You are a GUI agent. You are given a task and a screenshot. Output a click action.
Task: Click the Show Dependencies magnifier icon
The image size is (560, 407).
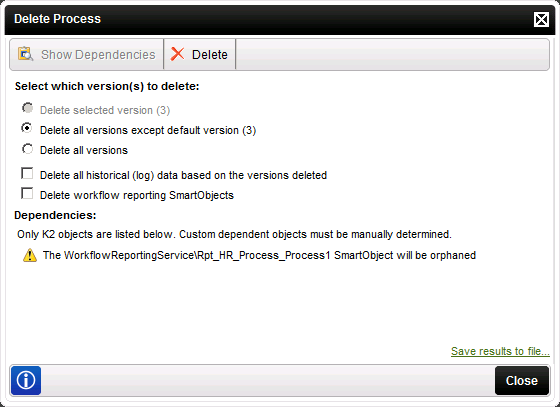tap(25, 54)
